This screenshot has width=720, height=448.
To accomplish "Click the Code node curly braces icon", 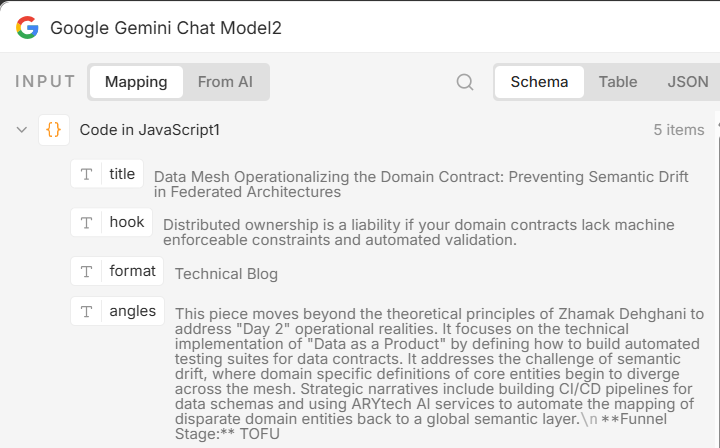I will (54, 130).
